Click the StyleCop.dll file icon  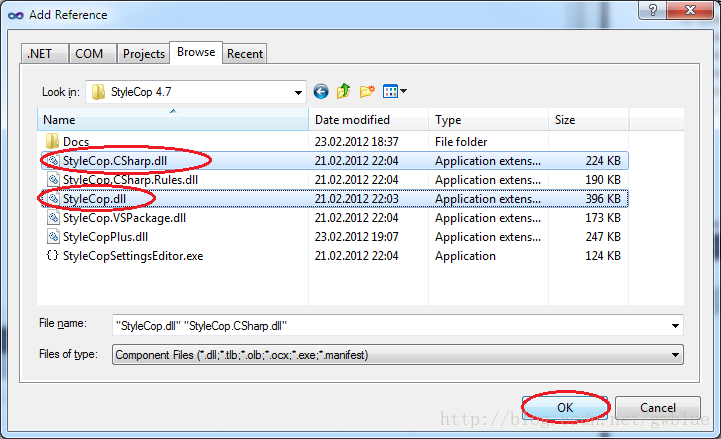53,199
